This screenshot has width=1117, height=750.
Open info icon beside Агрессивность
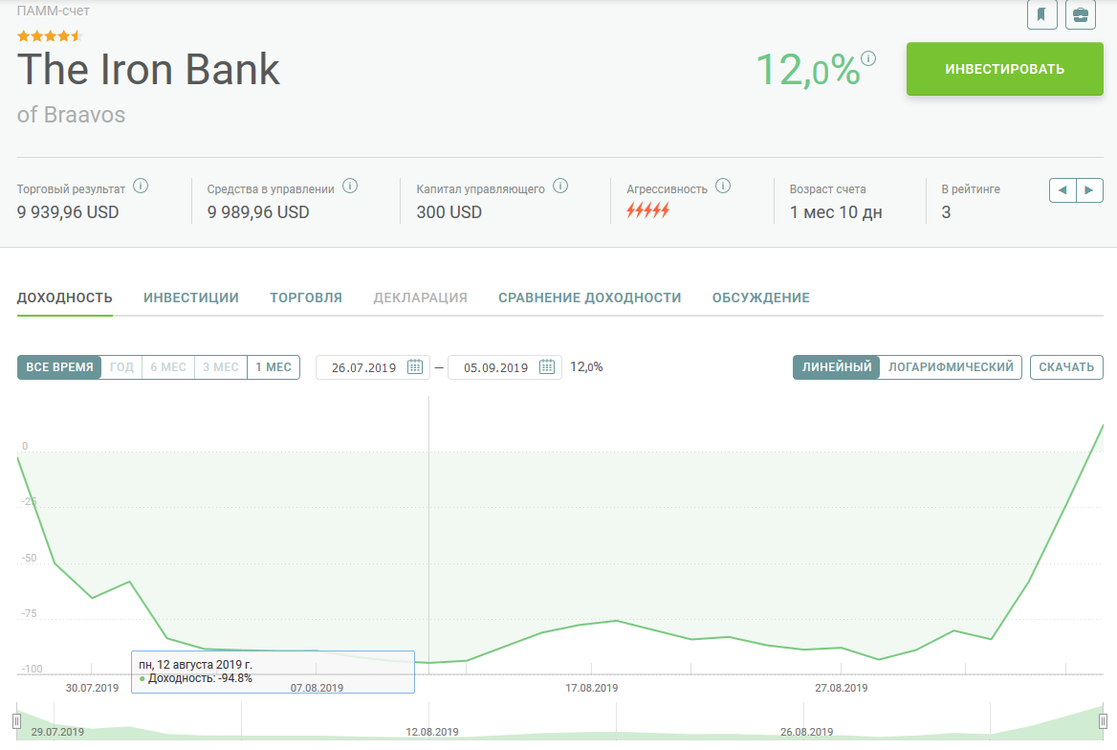pos(723,187)
